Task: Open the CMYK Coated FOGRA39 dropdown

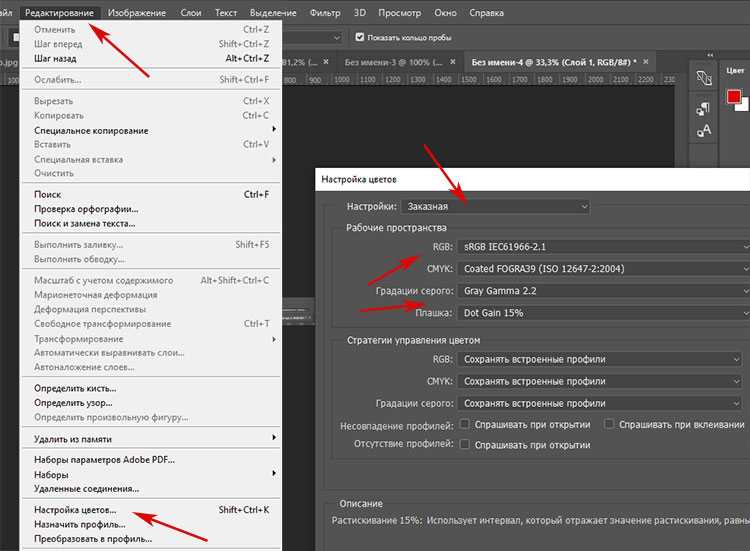Action: tap(604, 269)
